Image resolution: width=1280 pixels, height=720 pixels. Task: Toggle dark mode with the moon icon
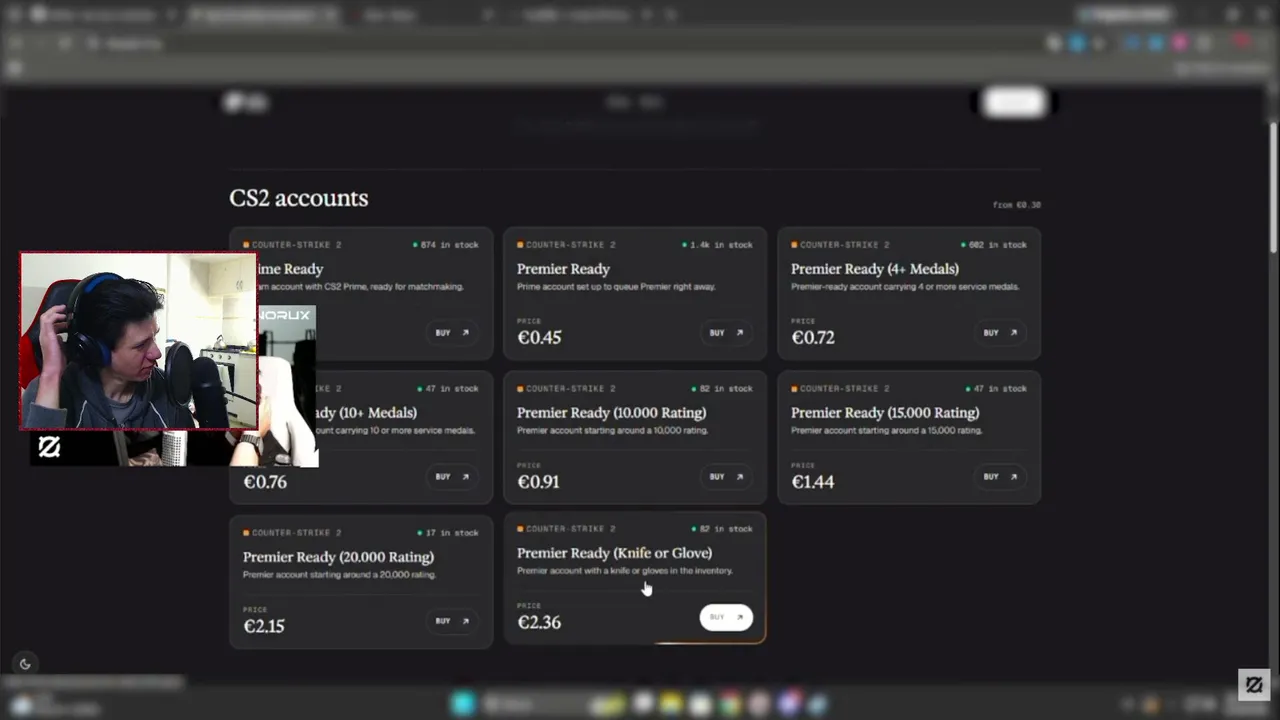pos(25,663)
